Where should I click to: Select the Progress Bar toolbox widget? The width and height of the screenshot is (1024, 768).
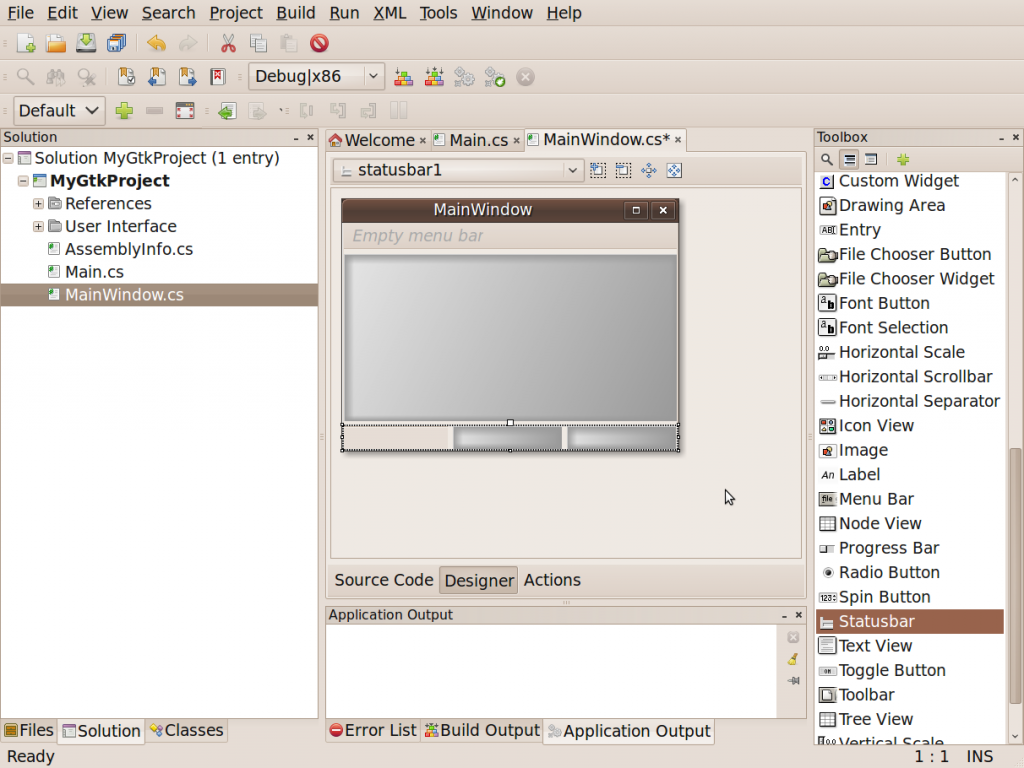point(910,548)
